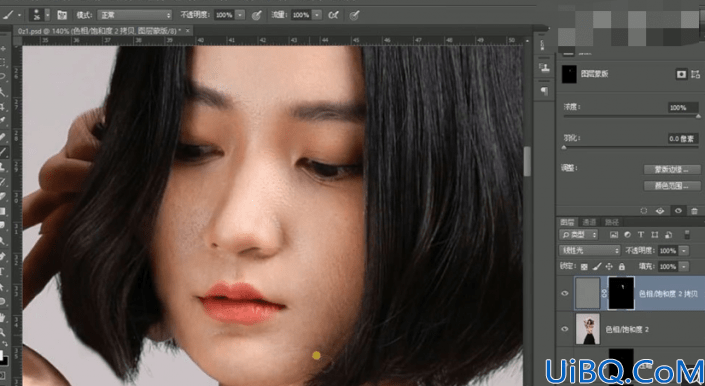The image size is (705, 386).
Task: Open the Clone Source collapsed panel icon
Action: (544, 68)
